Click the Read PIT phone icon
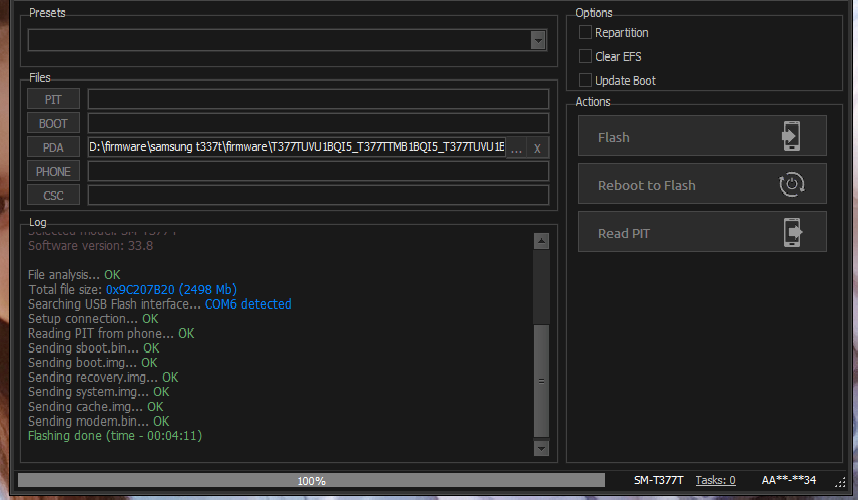858x500 pixels. [x=792, y=232]
